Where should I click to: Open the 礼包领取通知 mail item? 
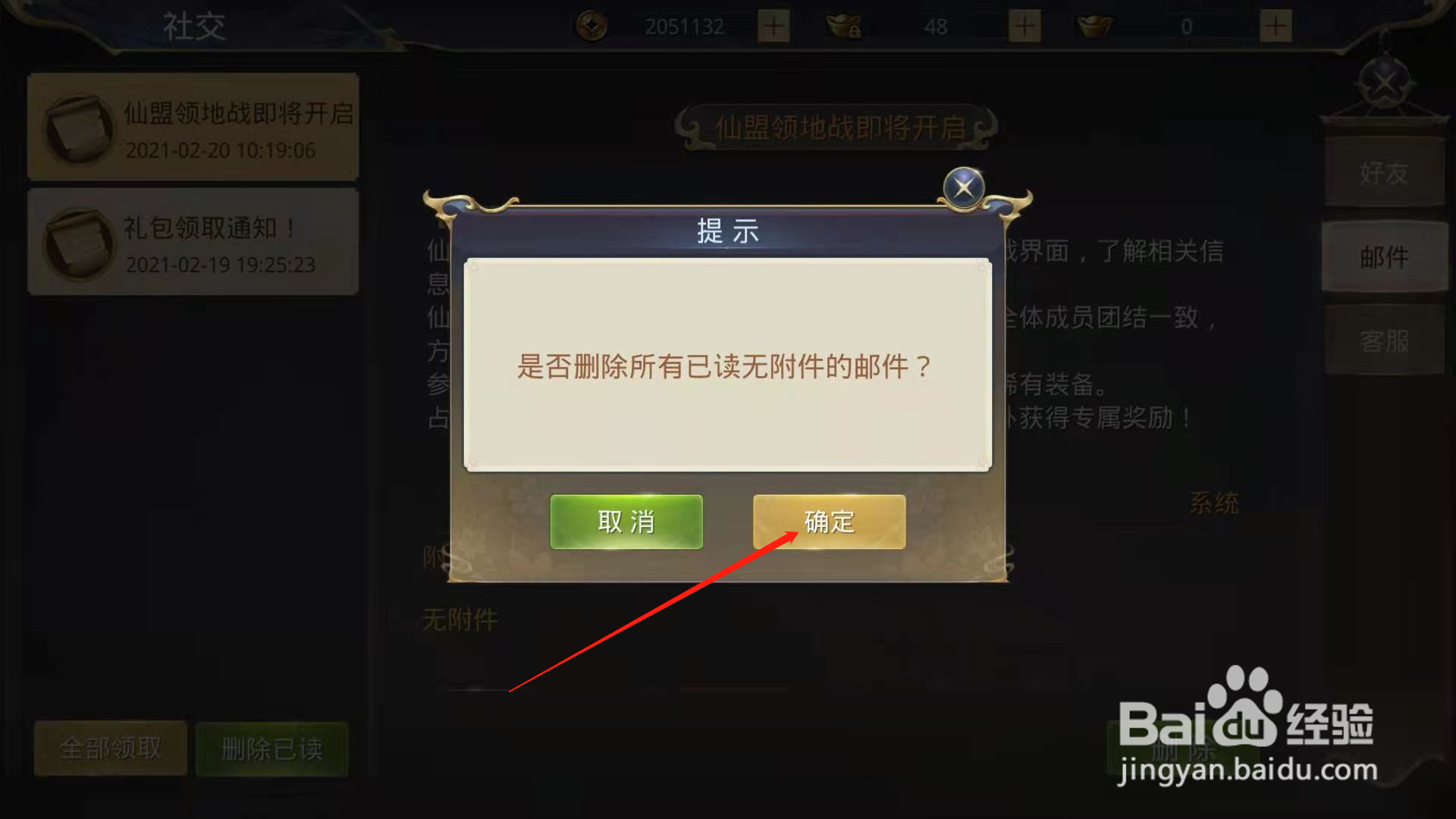click(193, 242)
